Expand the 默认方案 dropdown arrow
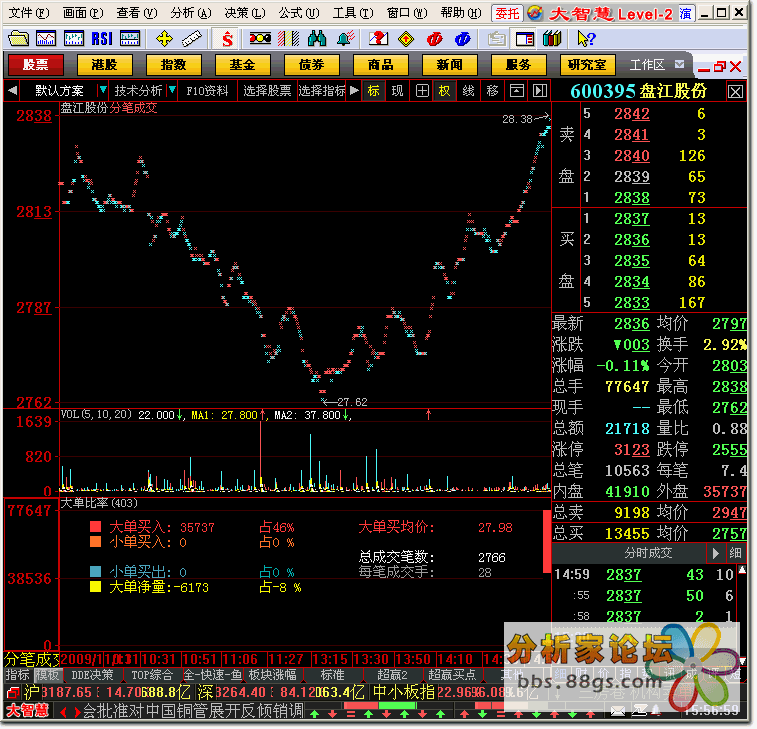 pyautogui.click(x=102, y=90)
